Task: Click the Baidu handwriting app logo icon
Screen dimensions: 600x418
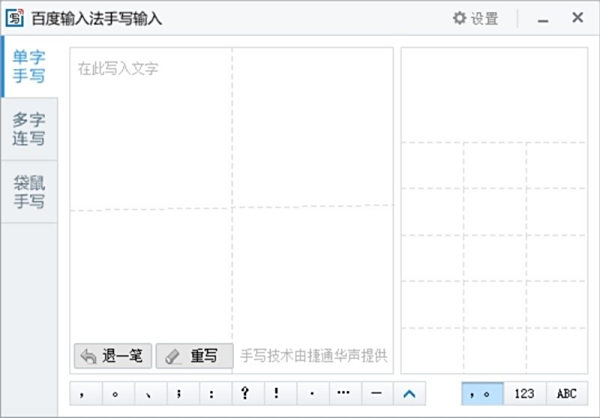Action: [x=15, y=18]
